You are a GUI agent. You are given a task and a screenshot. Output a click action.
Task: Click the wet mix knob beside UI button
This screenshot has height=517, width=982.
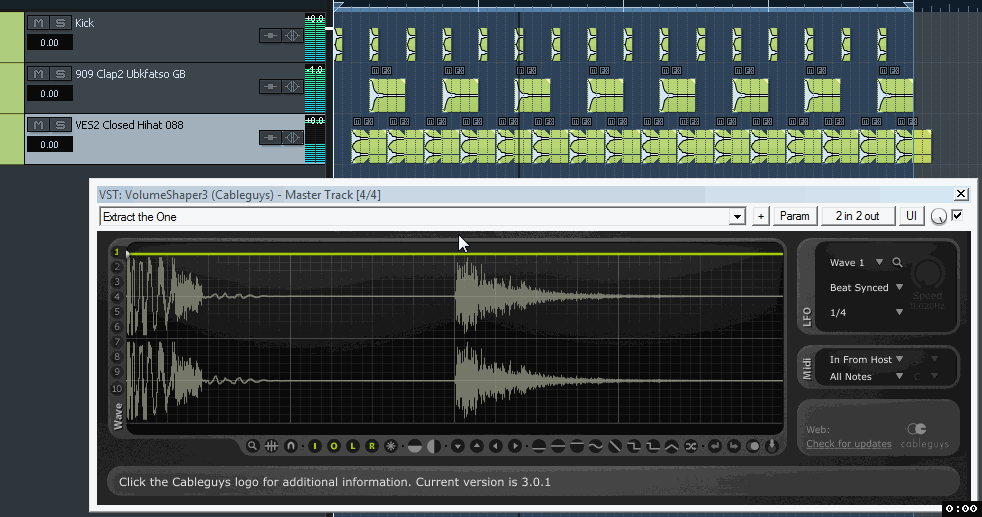point(938,217)
